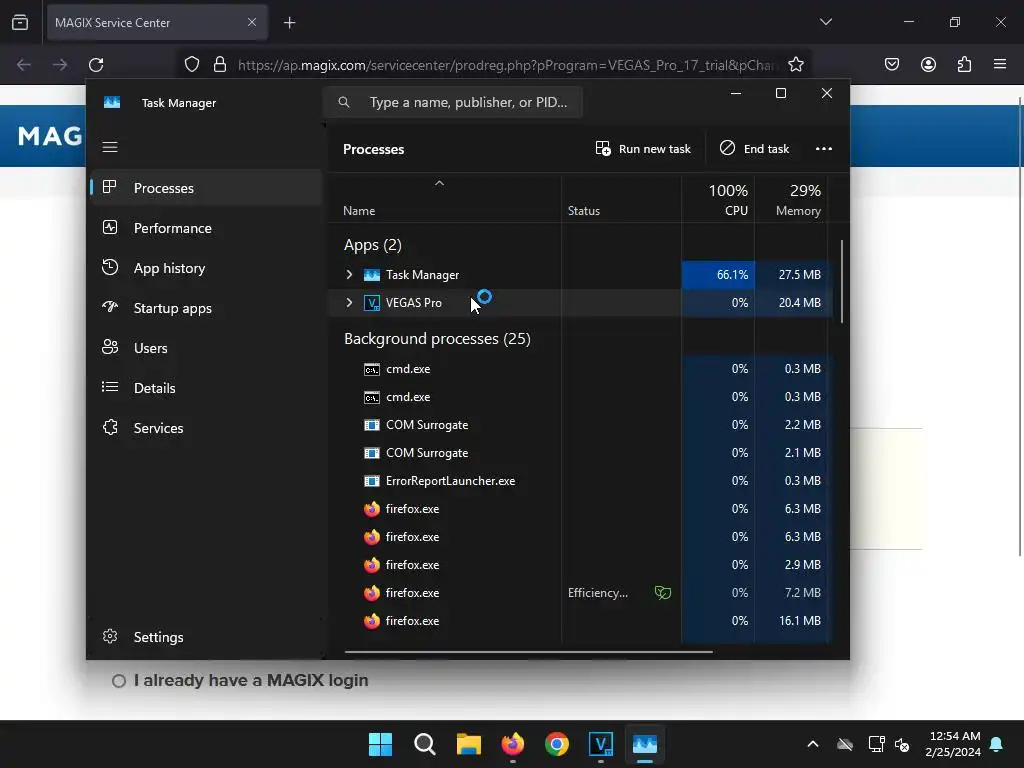This screenshot has width=1024, height=768.
Task: Select the Task Manager process icon in list
Action: pos(372,275)
